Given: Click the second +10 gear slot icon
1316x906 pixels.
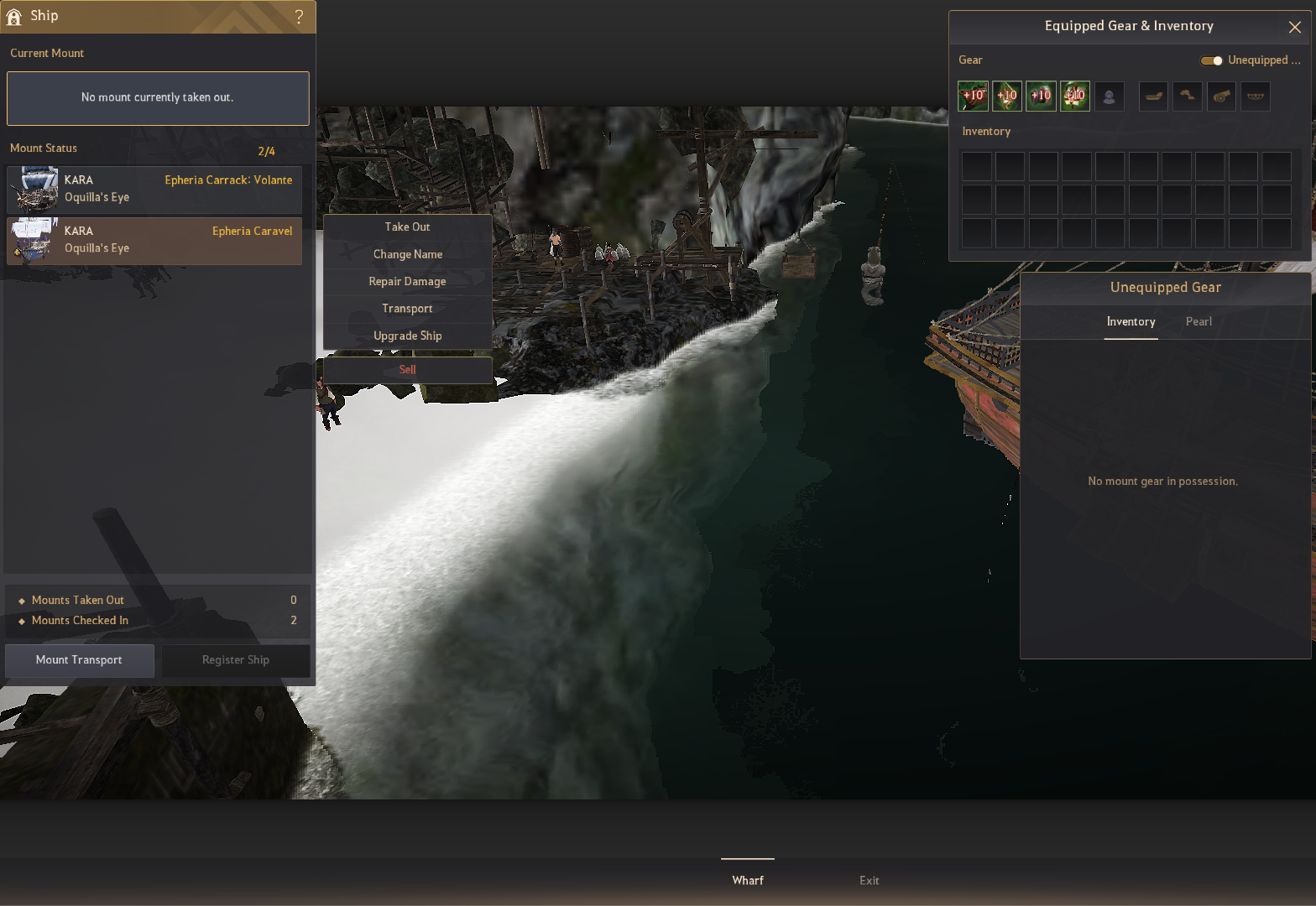Looking at the screenshot, I should pos(1007,96).
